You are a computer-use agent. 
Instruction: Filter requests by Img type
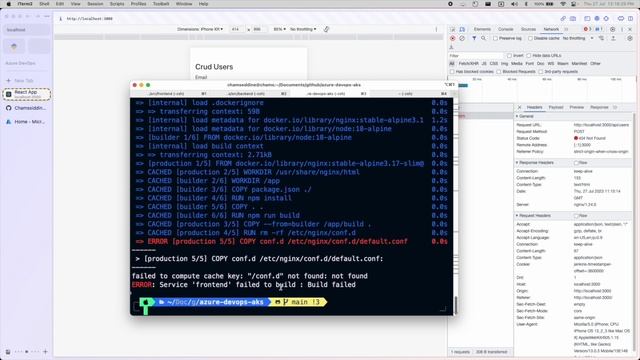[504, 64]
